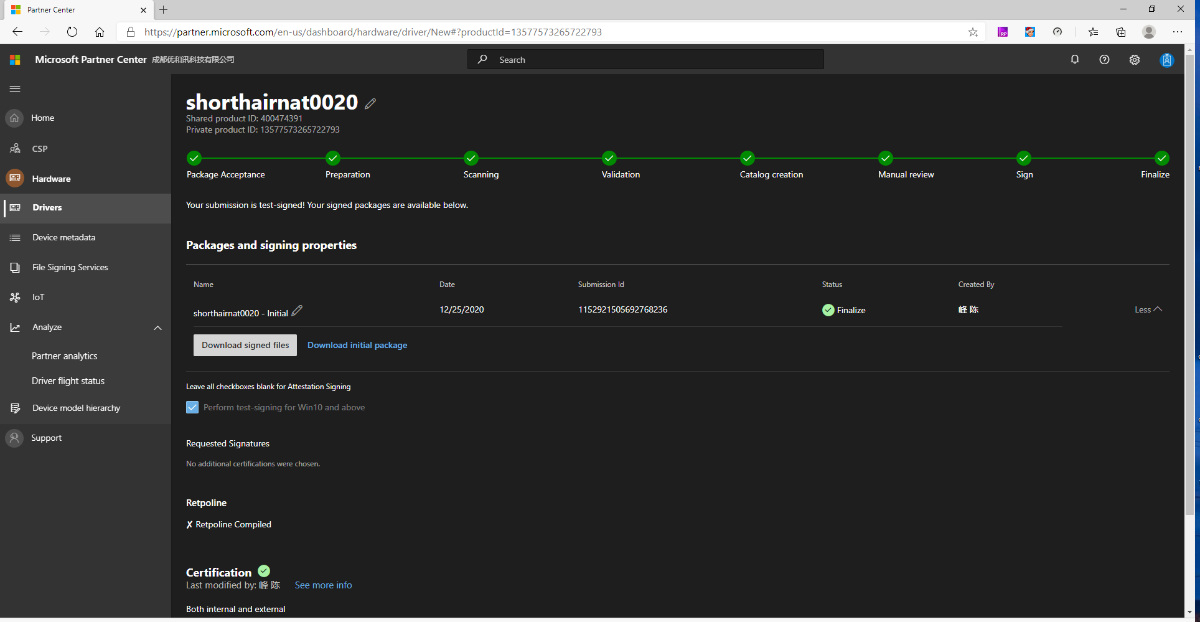Viewport: 1200px width, 622px height.
Task: Click the Catalog creation step checkmark
Action: 747,158
